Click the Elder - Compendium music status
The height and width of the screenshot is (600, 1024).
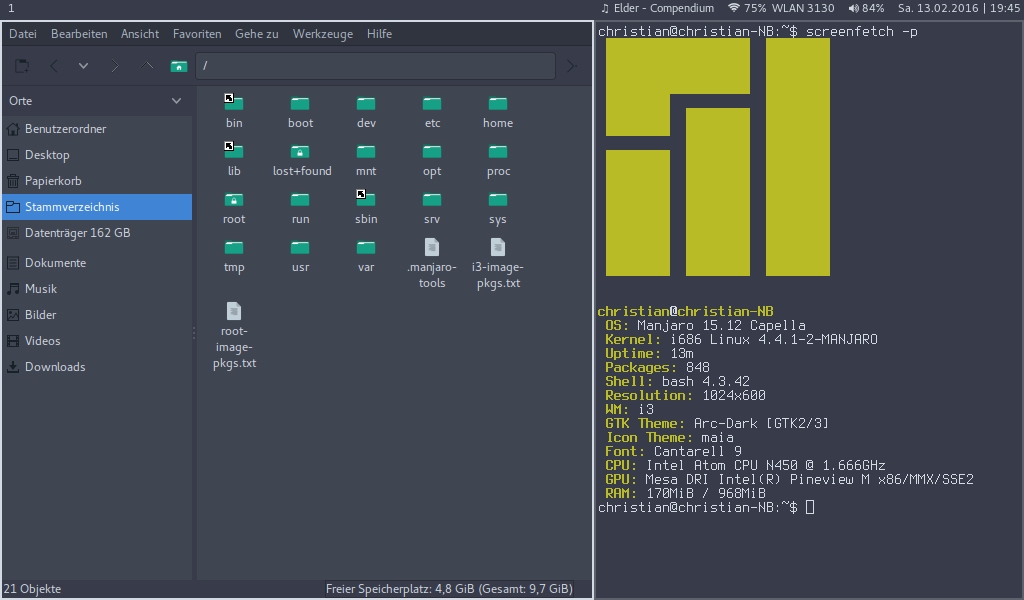pos(658,8)
